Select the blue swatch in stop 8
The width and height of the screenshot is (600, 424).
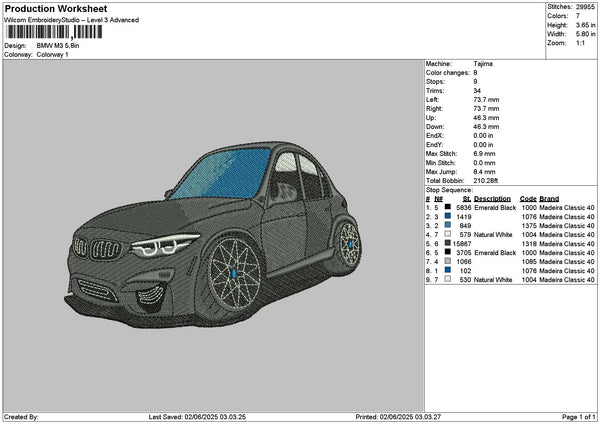[447, 270]
